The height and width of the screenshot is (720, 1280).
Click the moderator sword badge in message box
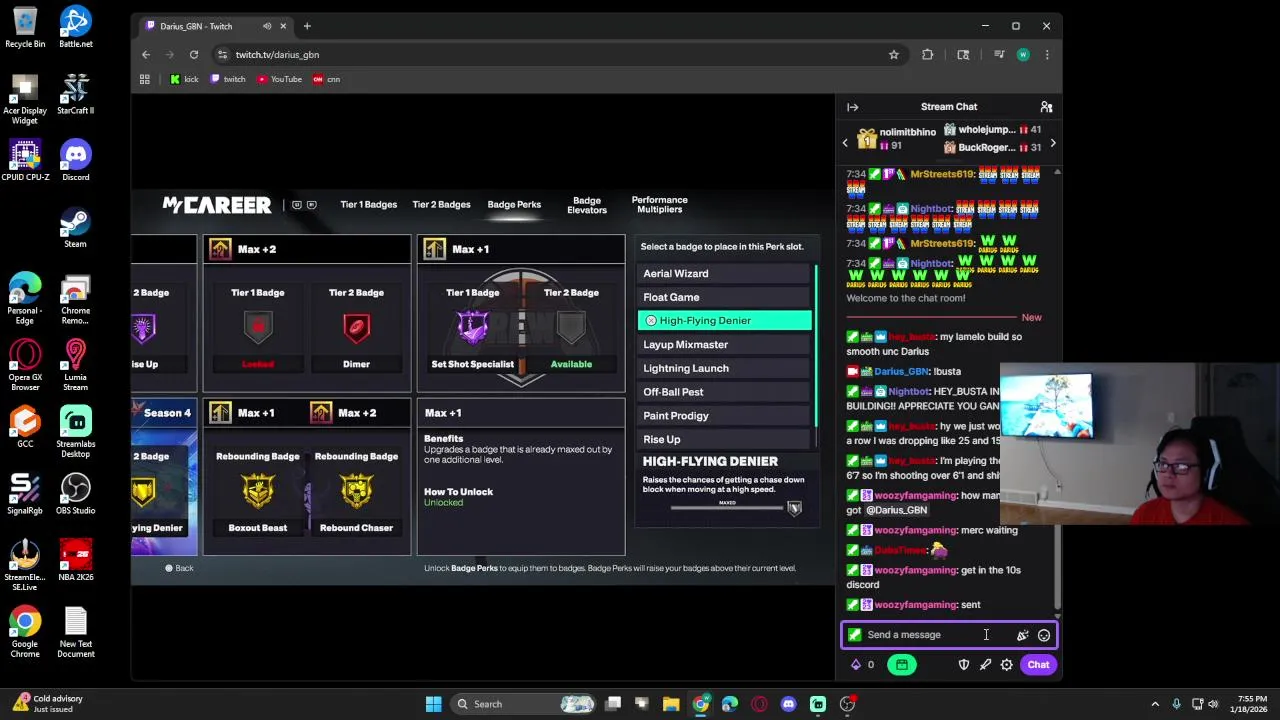pyautogui.click(x=855, y=635)
